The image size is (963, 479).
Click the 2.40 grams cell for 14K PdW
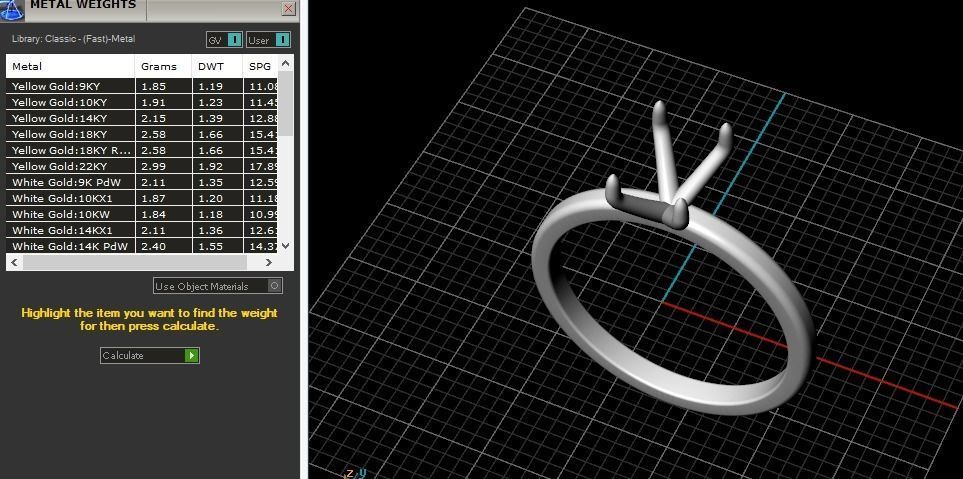[x=163, y=246]
